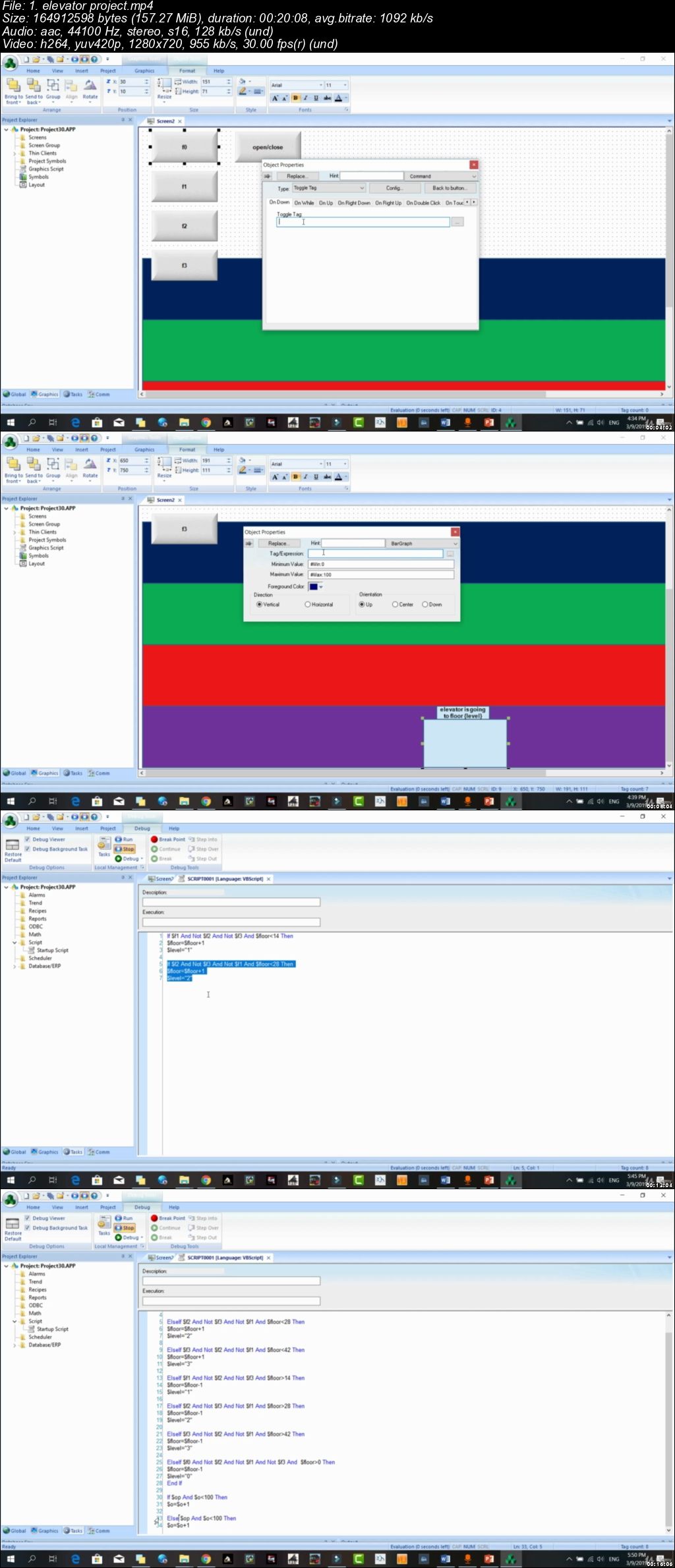Click Italic icon in the BarGraph frame Fonts group

(305, 477)
